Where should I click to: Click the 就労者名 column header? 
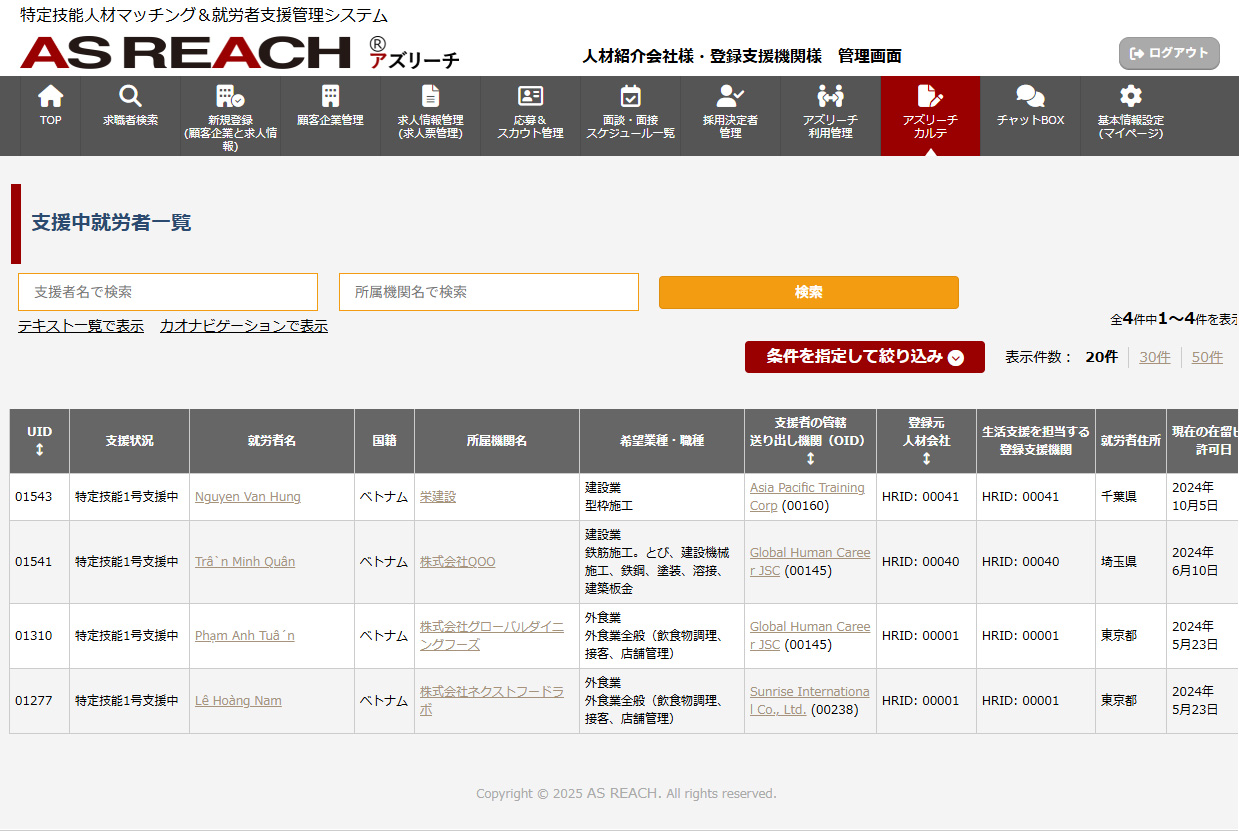[x=272, y=441]
